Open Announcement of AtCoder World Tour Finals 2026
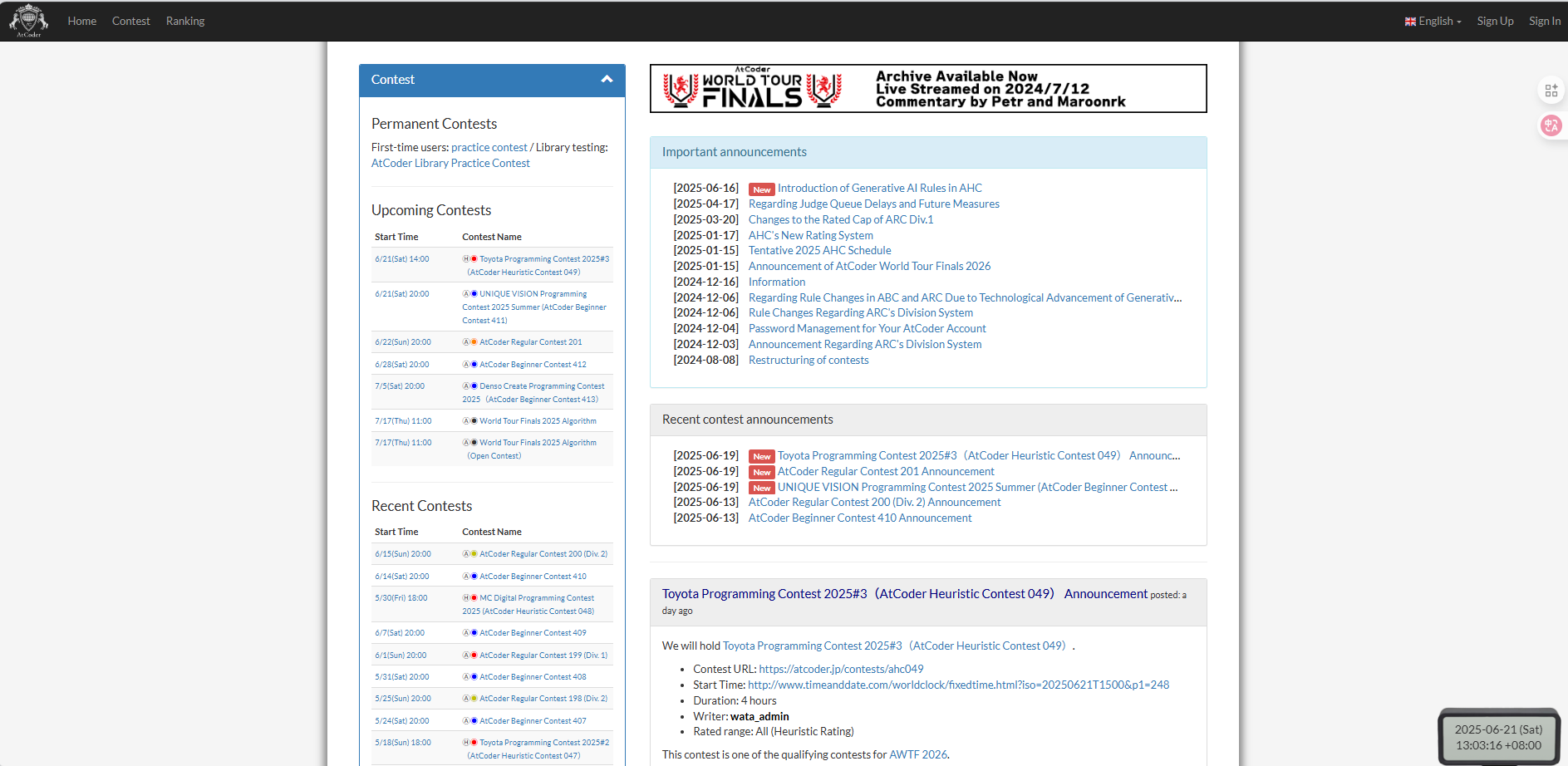 (x=870, y=267)
